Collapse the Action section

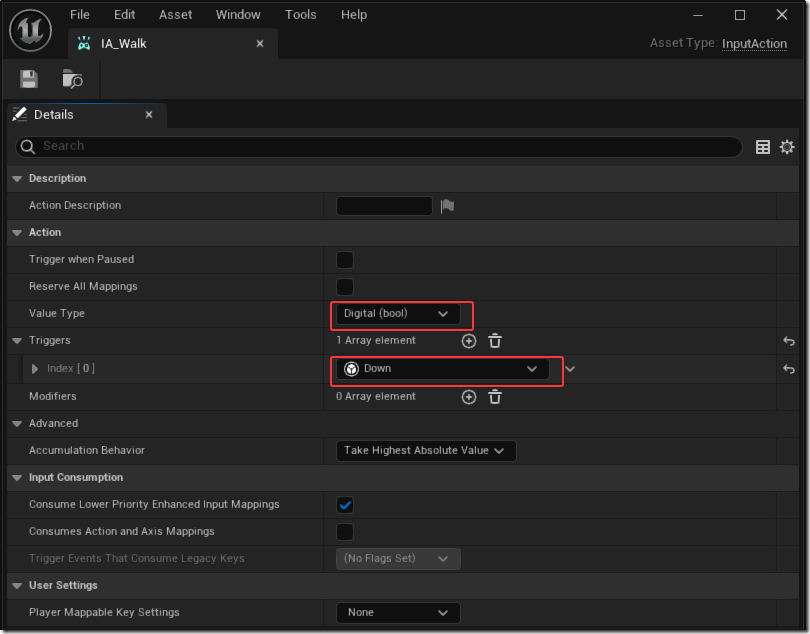[17, 233]
